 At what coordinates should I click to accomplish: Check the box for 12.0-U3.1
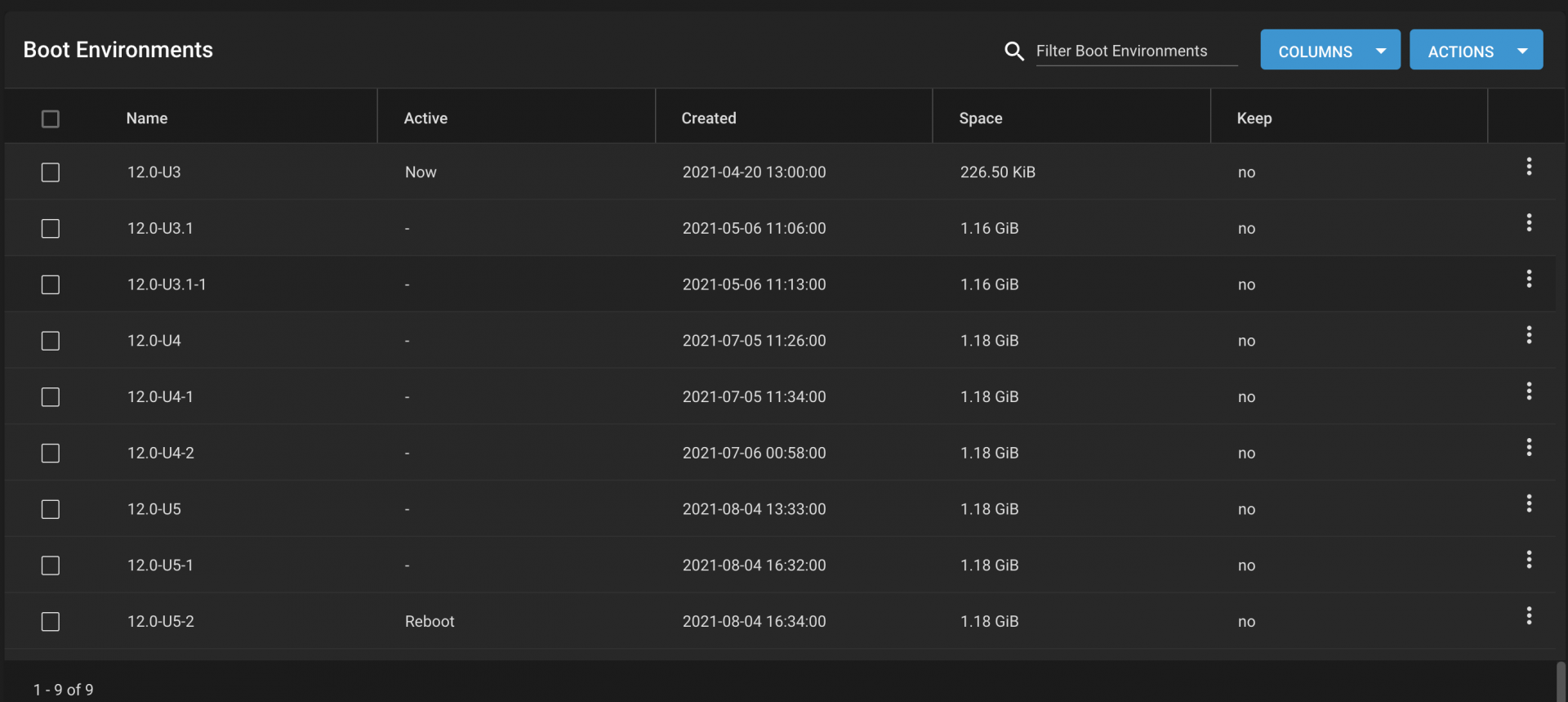[51, 229]
